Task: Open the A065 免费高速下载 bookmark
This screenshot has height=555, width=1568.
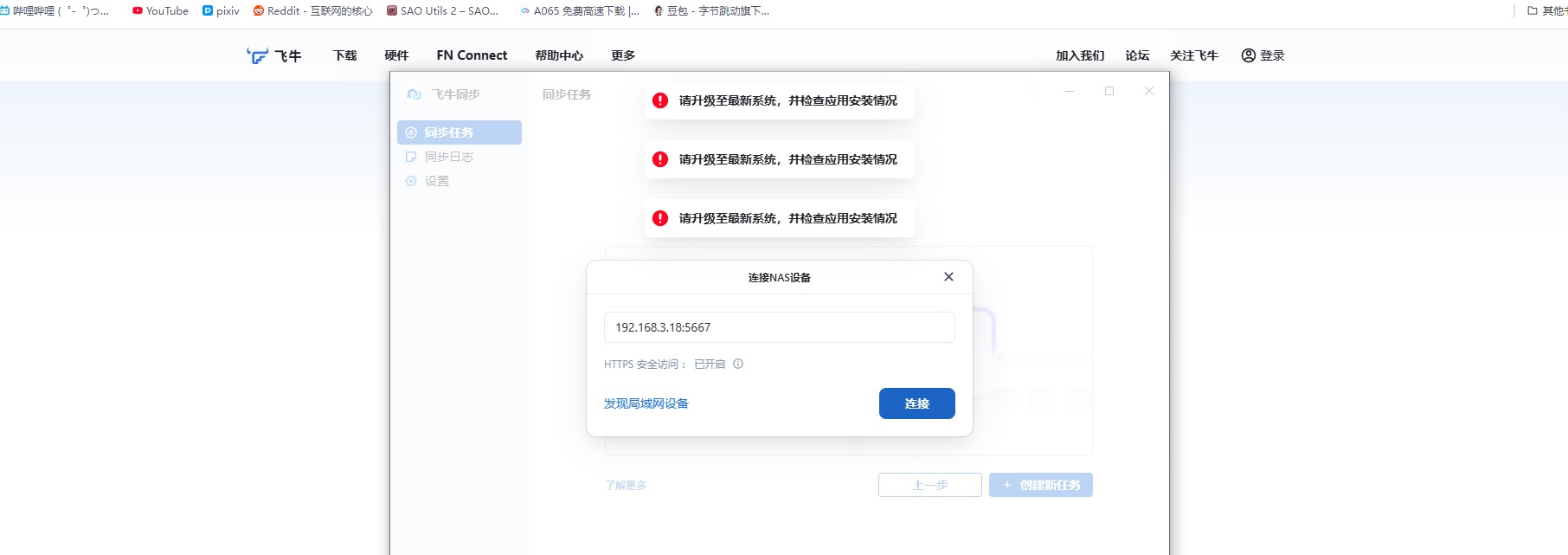Action: tap(580, 11)
